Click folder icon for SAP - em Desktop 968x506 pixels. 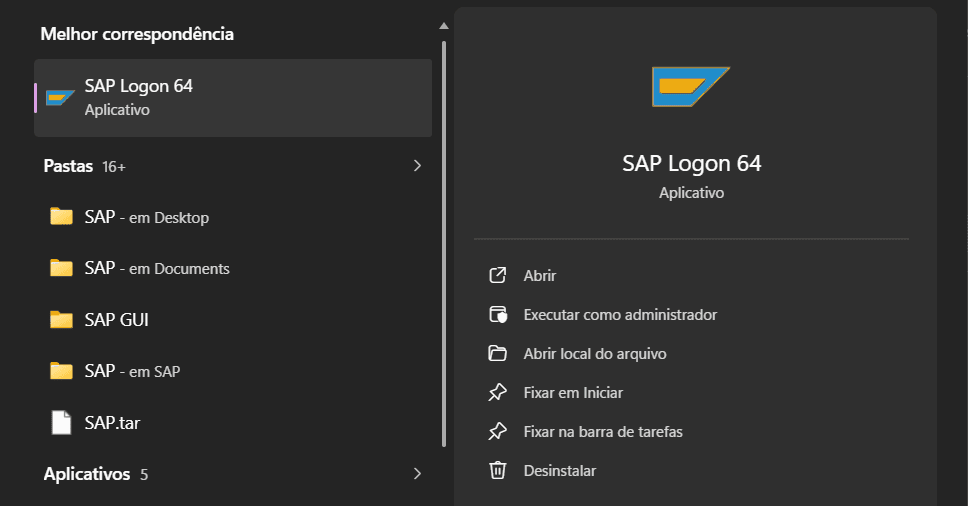coord(61,217)
